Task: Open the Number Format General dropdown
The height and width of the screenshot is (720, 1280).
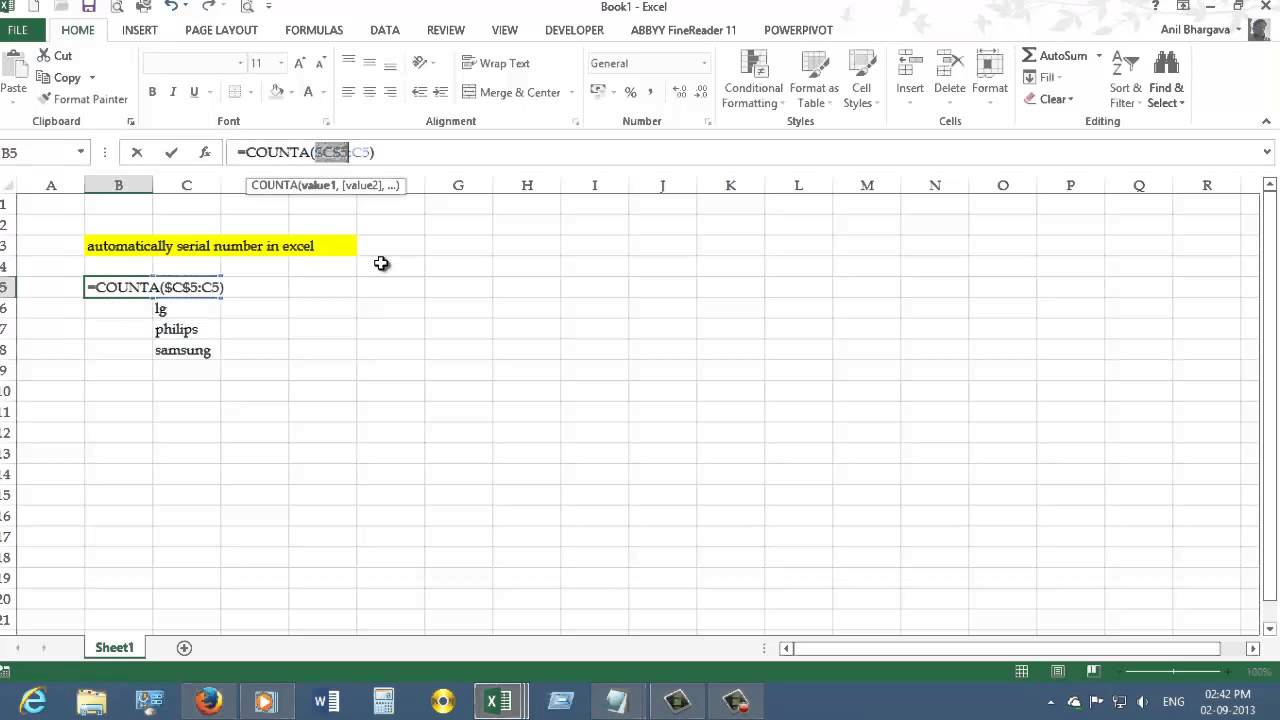Action: pyautogui.click(x=704, y=63)
